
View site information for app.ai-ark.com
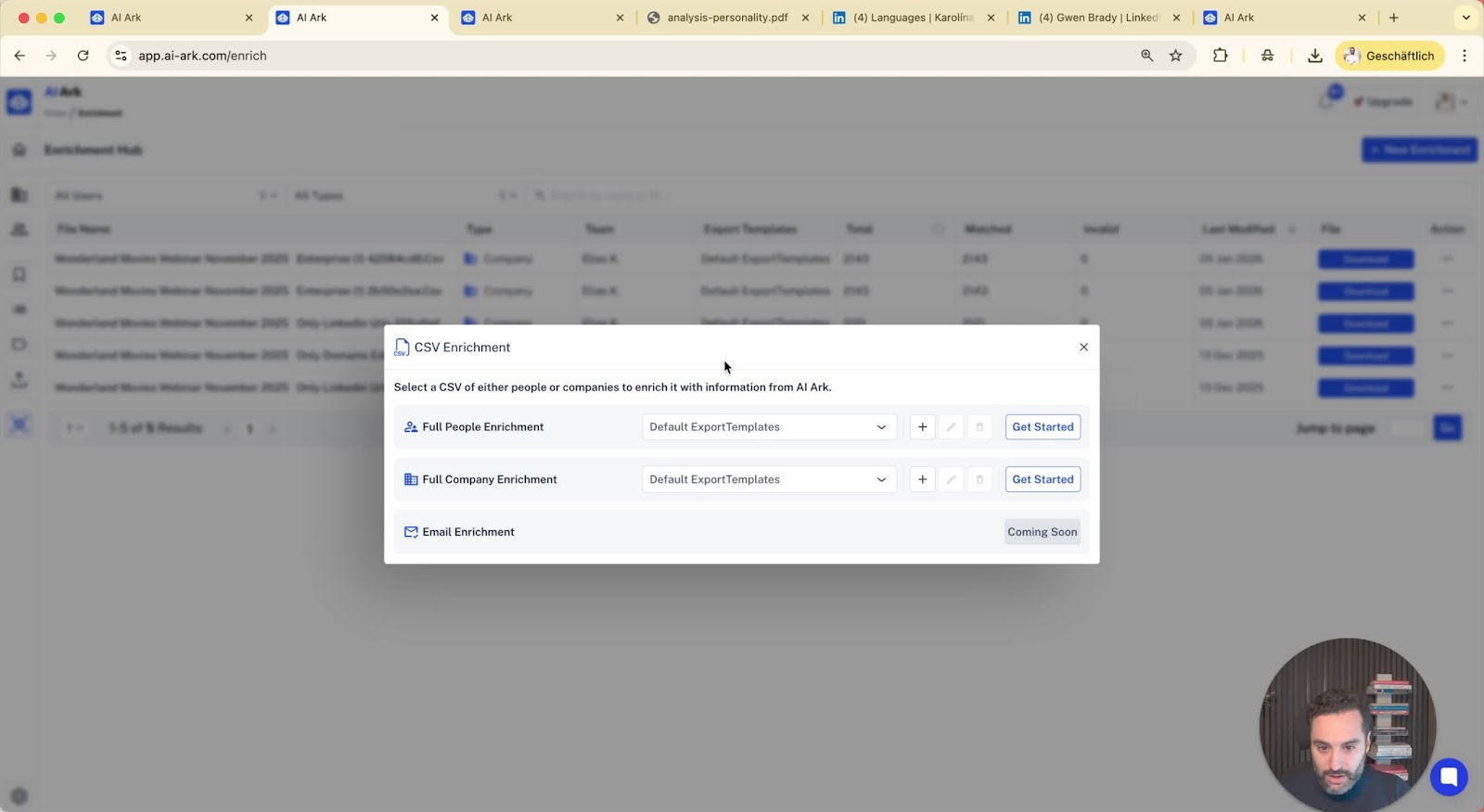[121, 56]
